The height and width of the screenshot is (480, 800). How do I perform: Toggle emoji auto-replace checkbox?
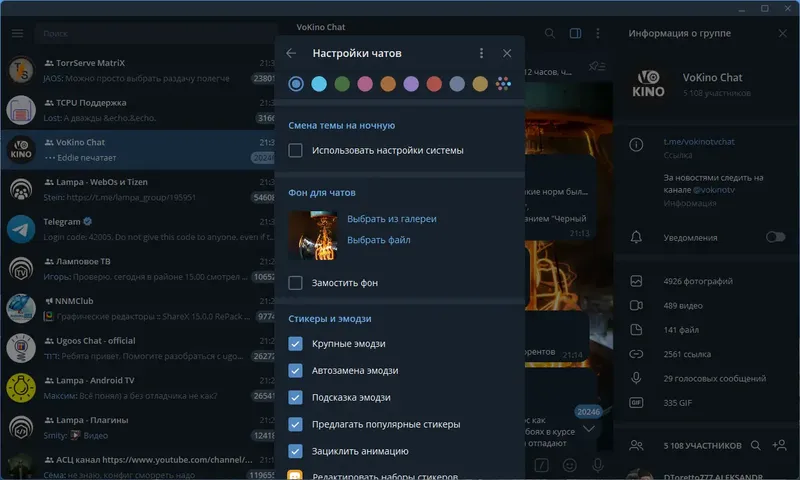click(295, 370)
